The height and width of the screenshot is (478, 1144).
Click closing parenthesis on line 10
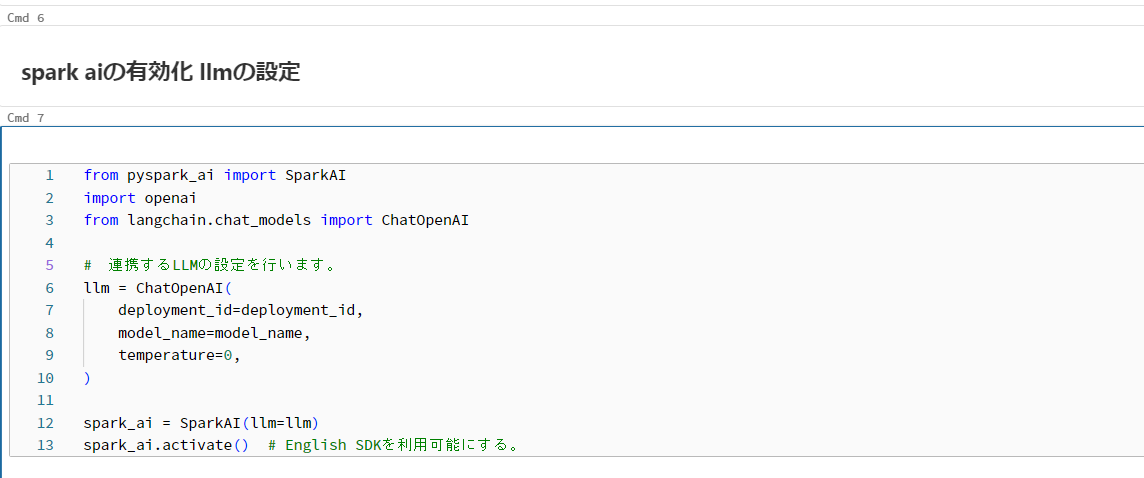88,379
